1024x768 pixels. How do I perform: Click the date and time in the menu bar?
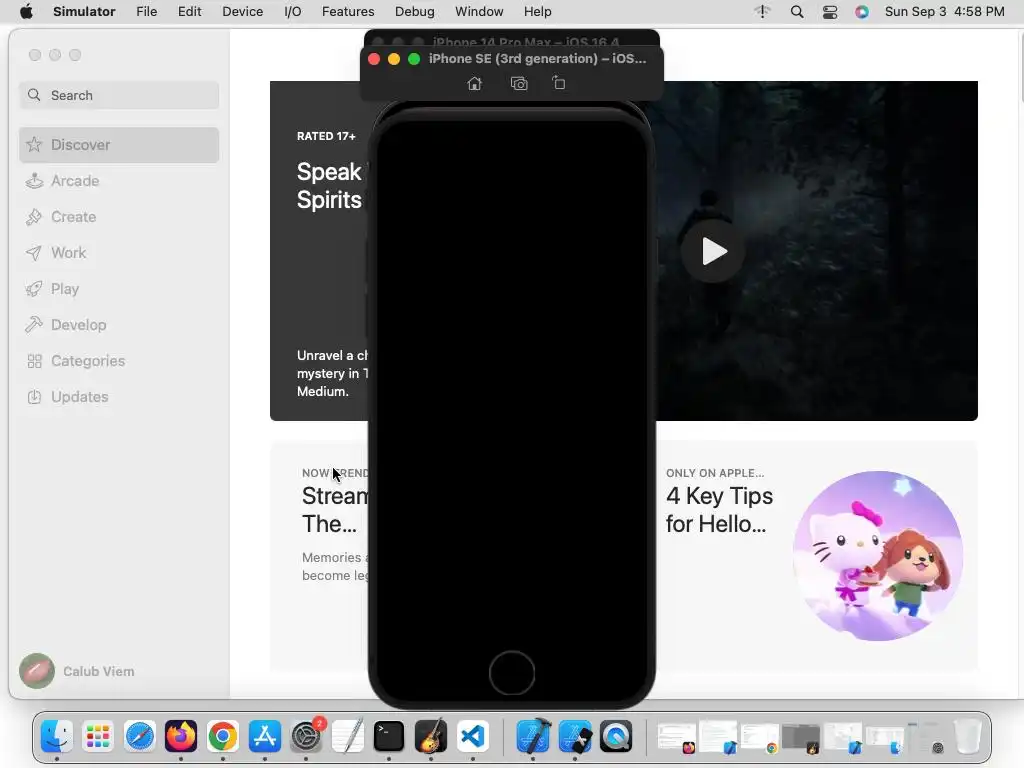944,12
